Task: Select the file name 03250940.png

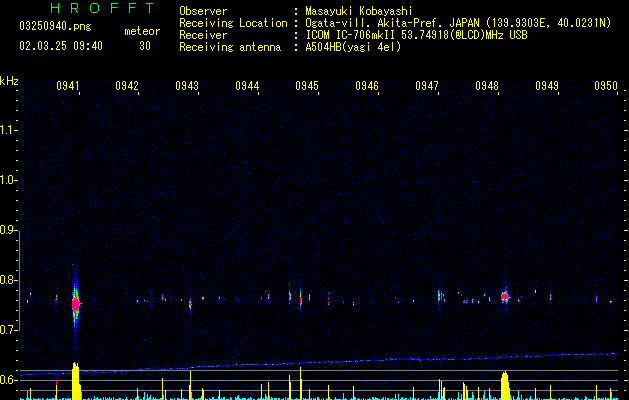Action: click(55, 26)
